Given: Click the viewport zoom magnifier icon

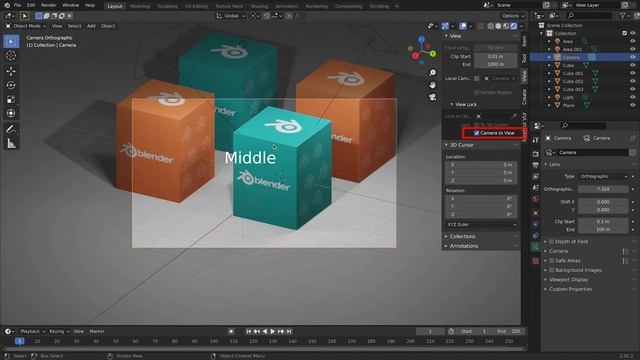Looking at the screenshot, I should tap(432, 73).
